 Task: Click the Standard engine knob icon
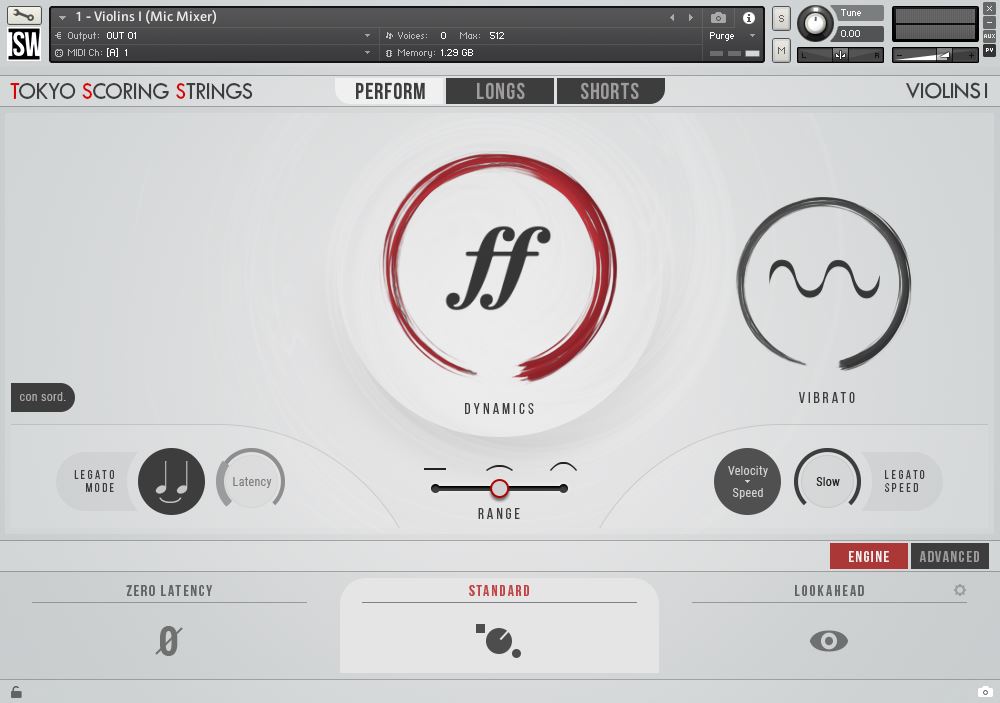click(499, 640)
